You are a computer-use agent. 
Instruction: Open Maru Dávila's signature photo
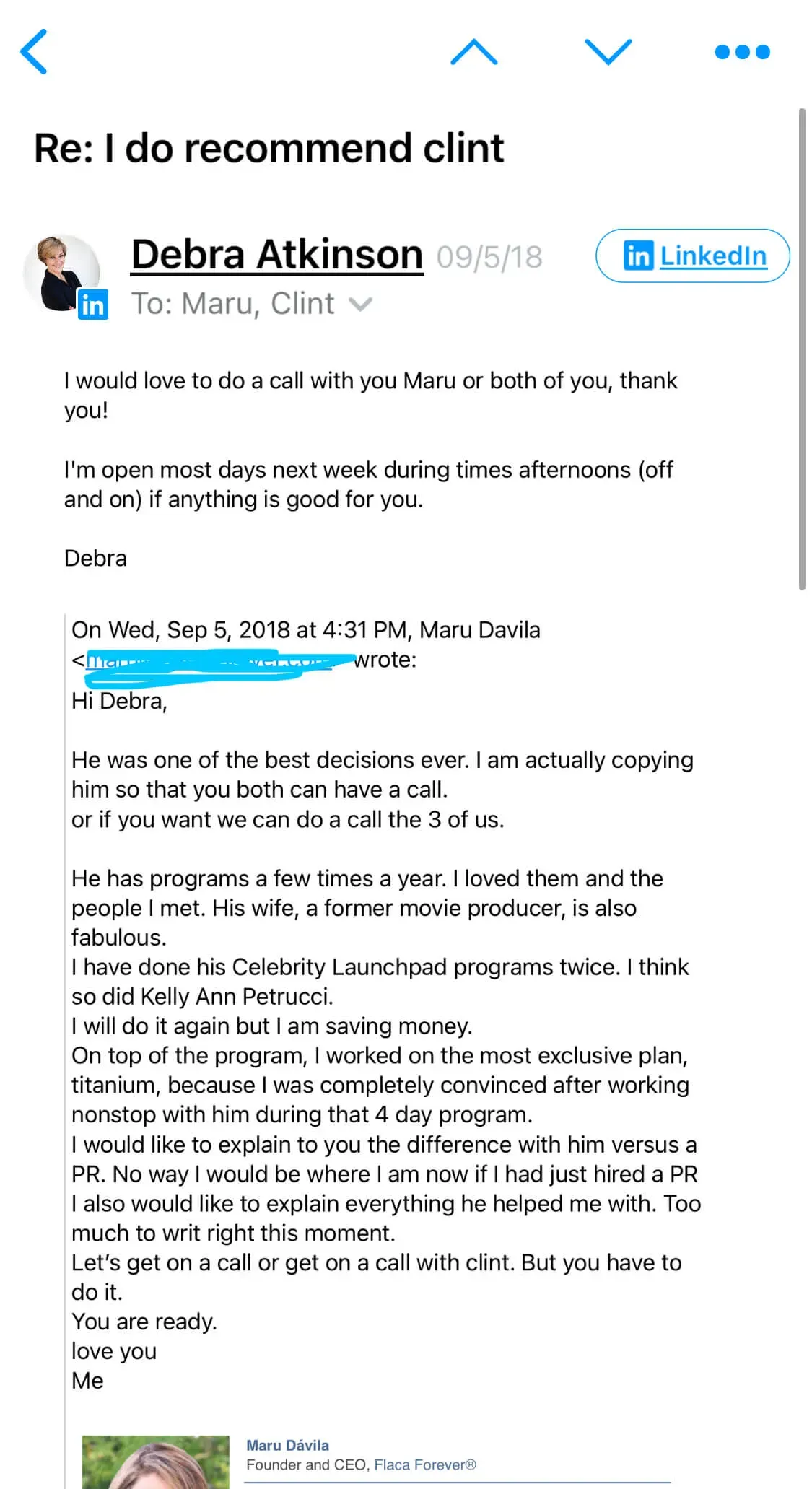click(x=155, y=1462)
